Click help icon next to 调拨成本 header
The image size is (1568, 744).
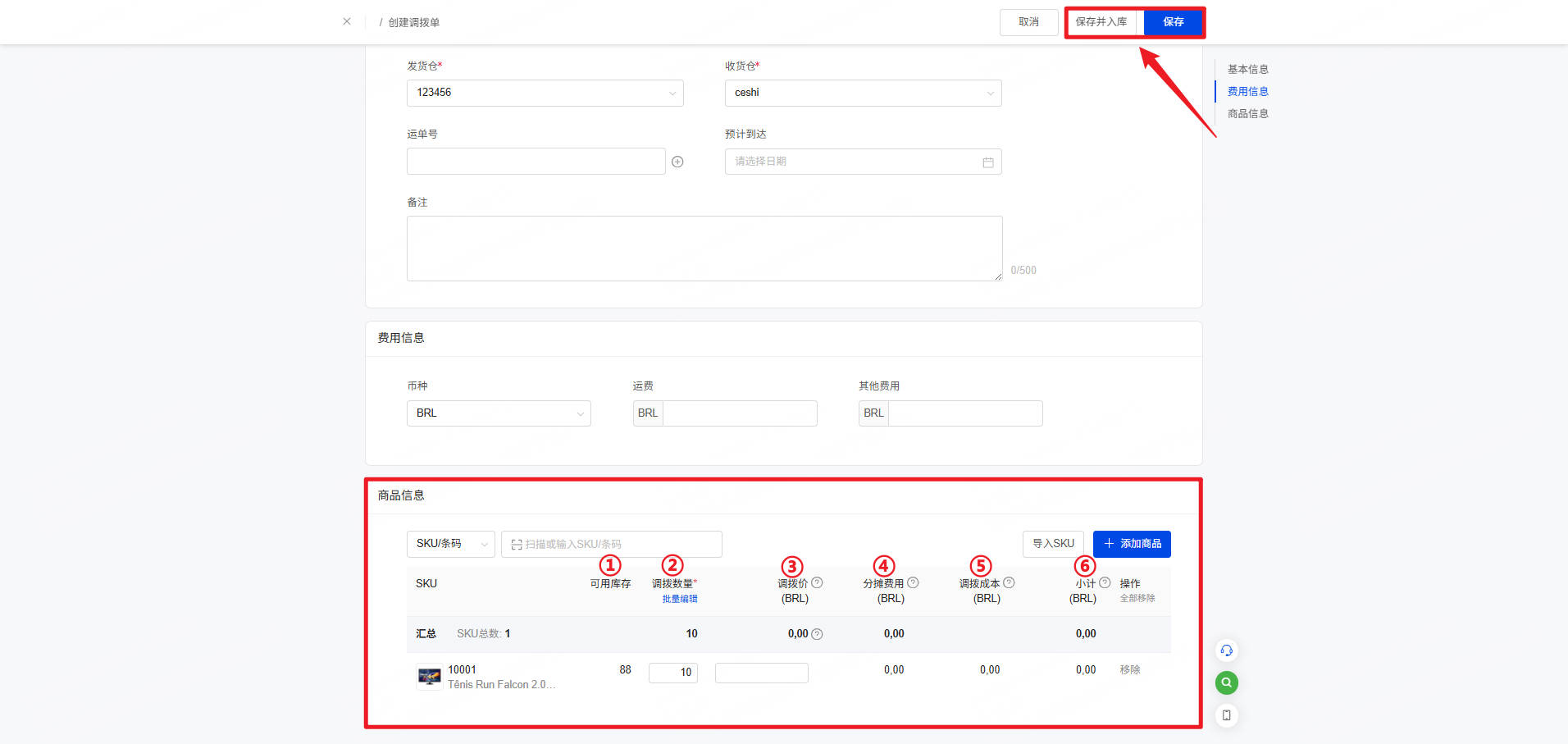point(1009,583)
